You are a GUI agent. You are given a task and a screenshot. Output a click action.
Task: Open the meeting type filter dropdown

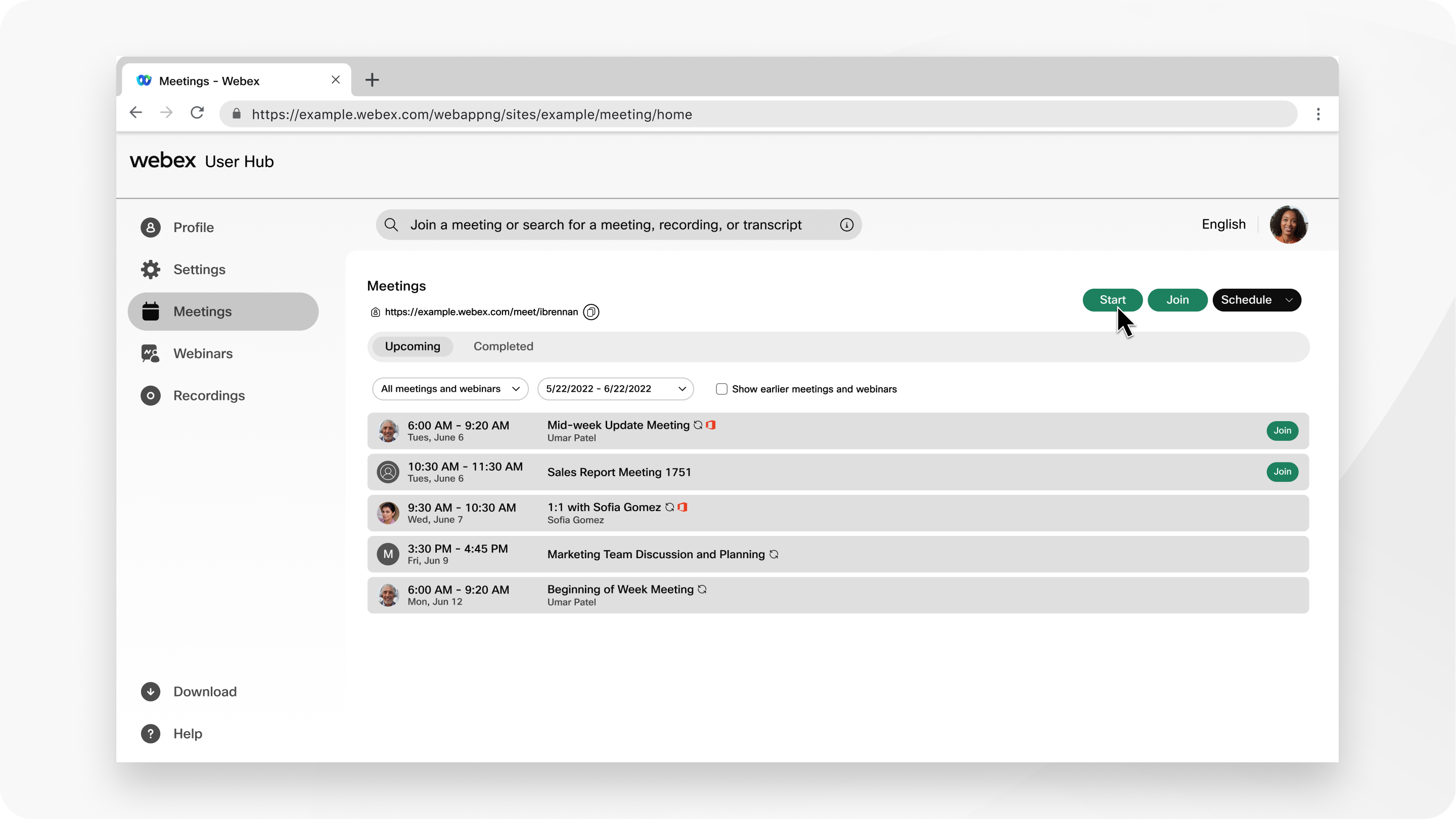tap(449, 389)
